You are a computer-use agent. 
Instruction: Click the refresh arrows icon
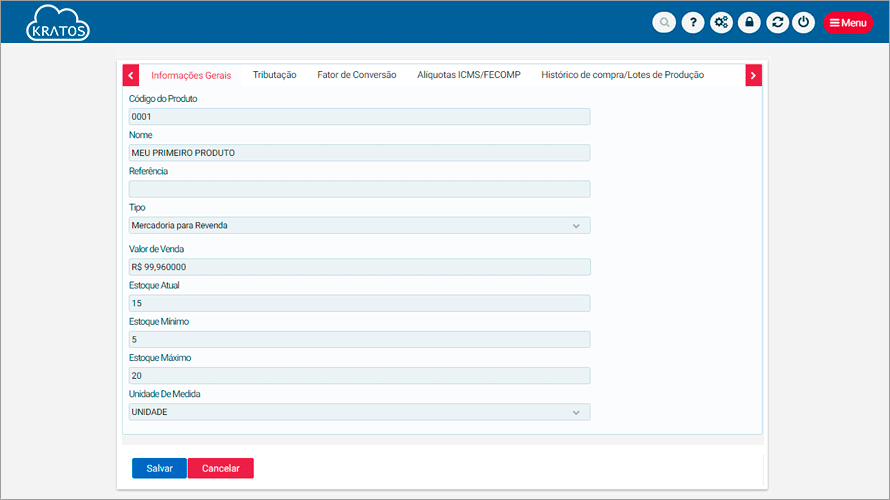click(x=777, y=23)
